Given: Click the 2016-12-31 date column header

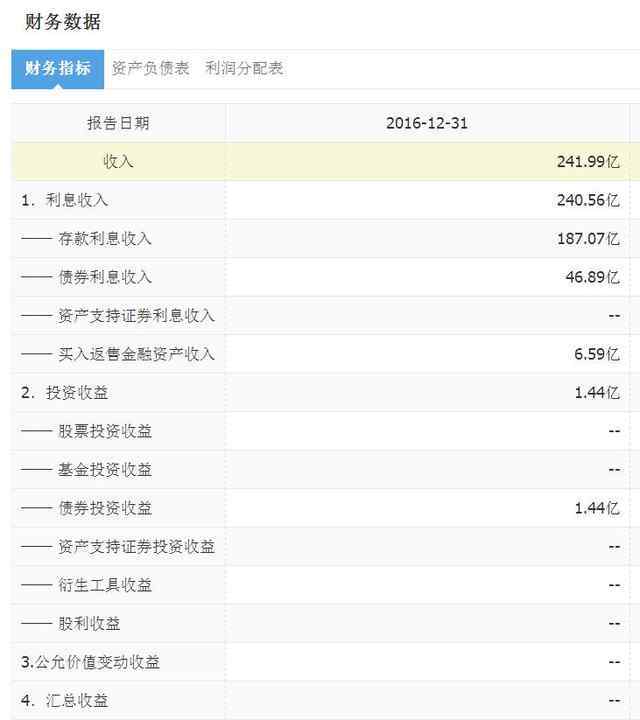Looking at the screenshot, I should click(x=427, y=123).
